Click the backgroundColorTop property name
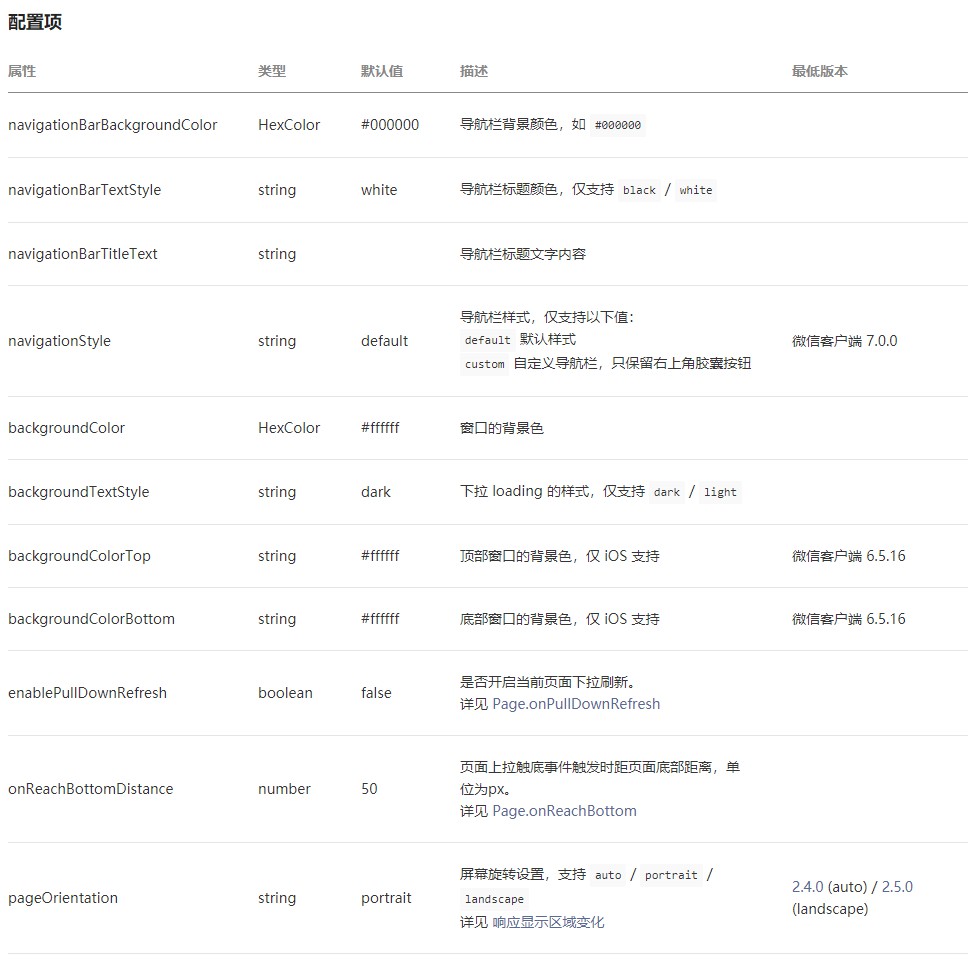976x961 pixels. point(79,556)
